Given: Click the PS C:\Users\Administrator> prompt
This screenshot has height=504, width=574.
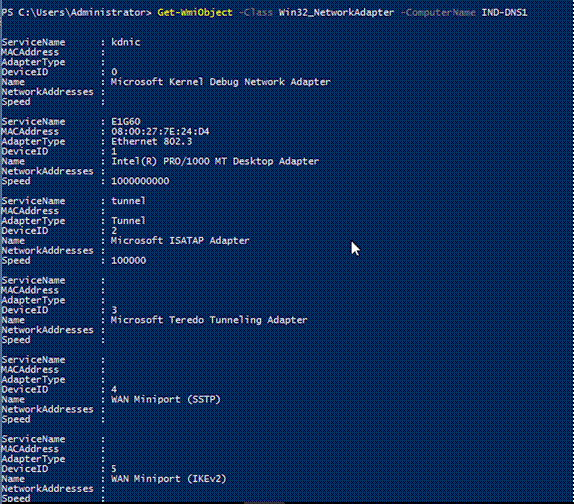Looking at the screenshot, I should [77, 12].
